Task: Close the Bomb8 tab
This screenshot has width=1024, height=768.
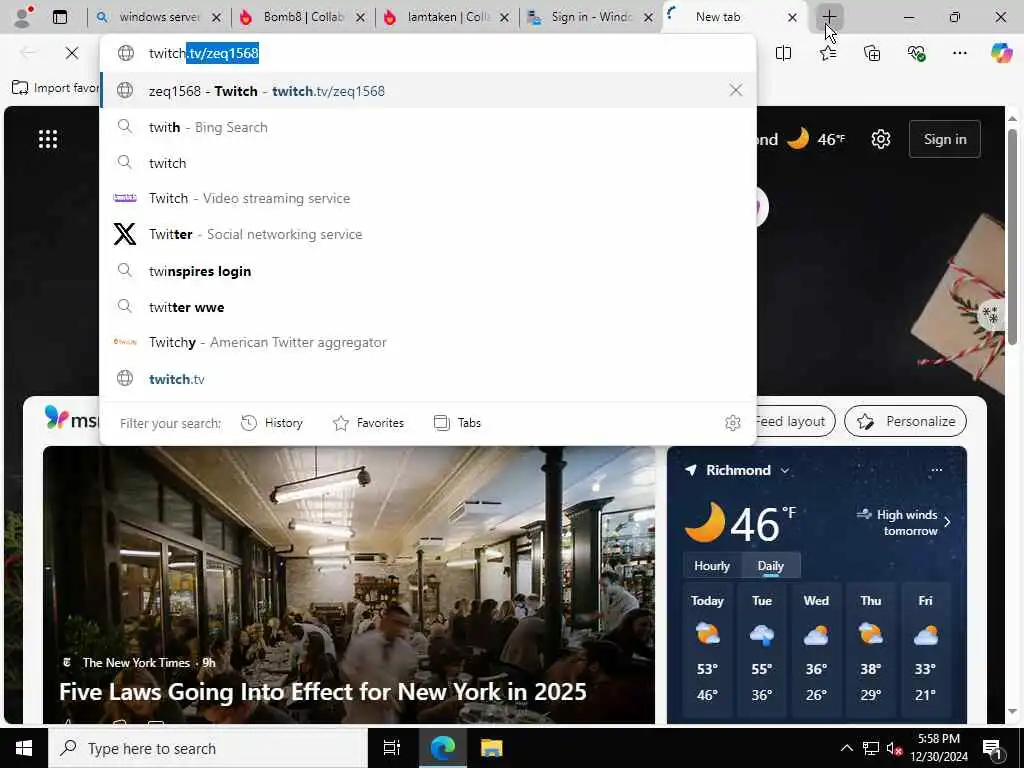Action: (x=360, y=18)
